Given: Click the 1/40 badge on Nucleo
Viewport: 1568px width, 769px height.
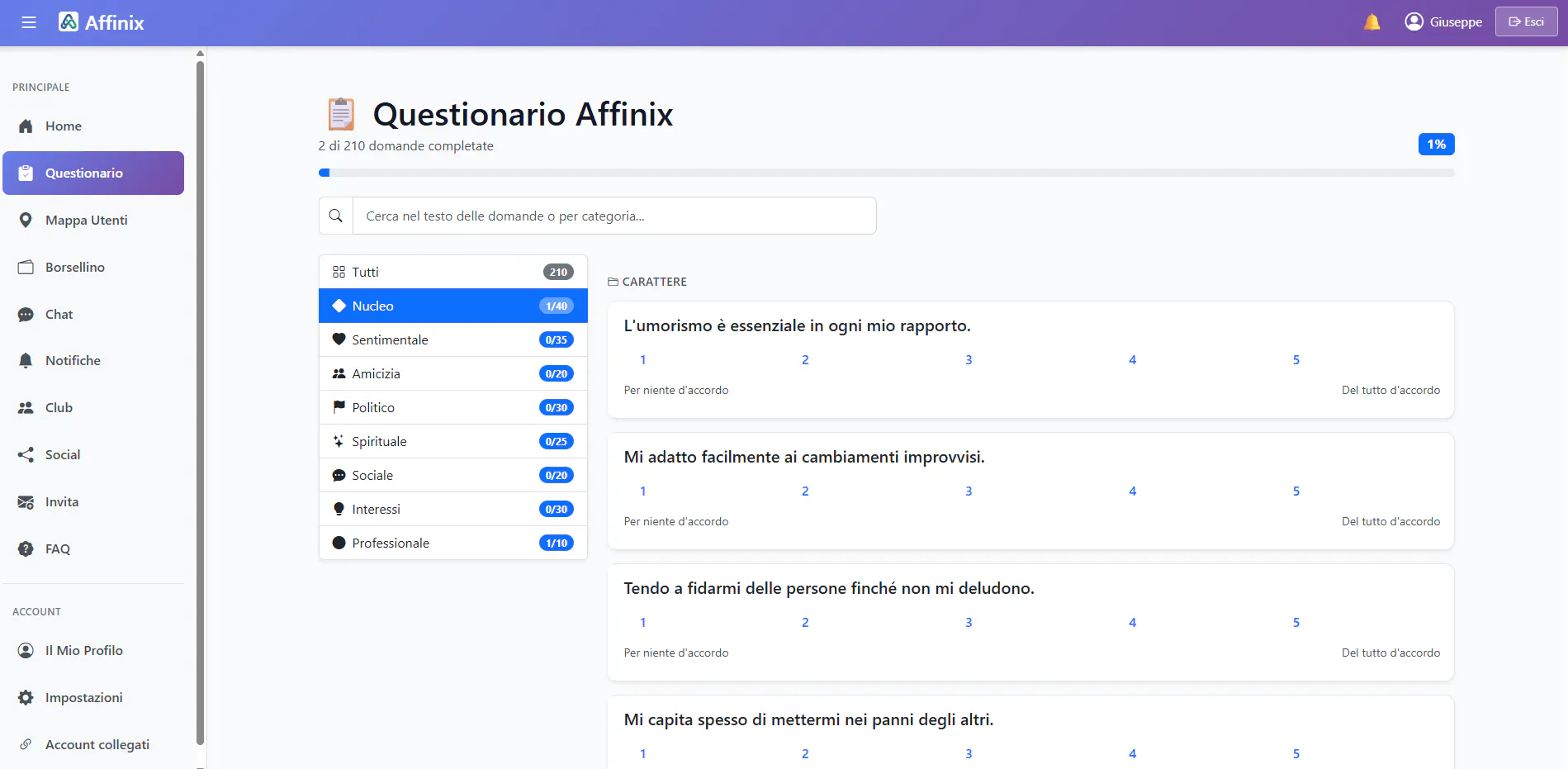Looking at the screenshot, I should tap(557, 306).
